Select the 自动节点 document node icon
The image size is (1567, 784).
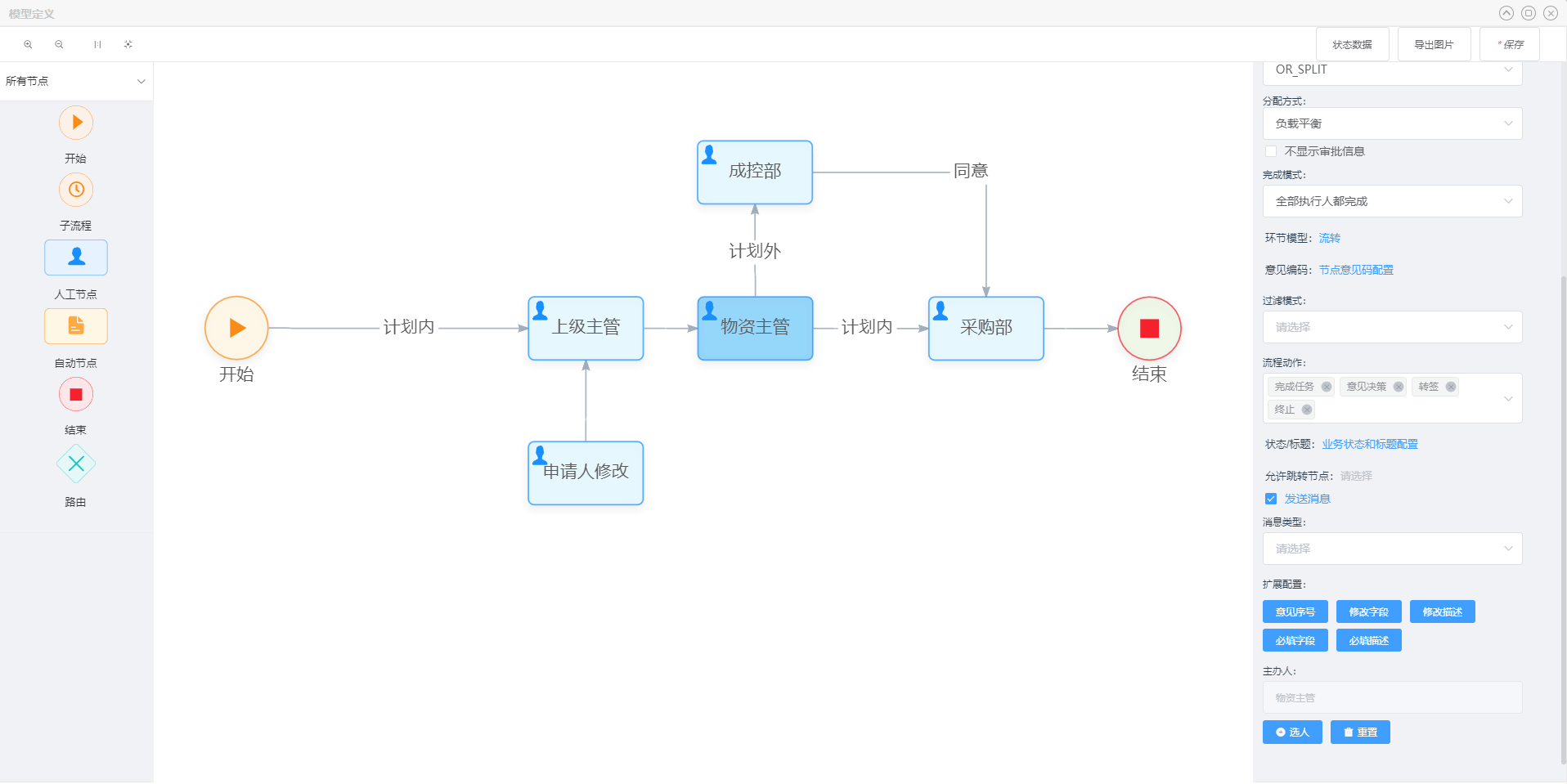76,326
